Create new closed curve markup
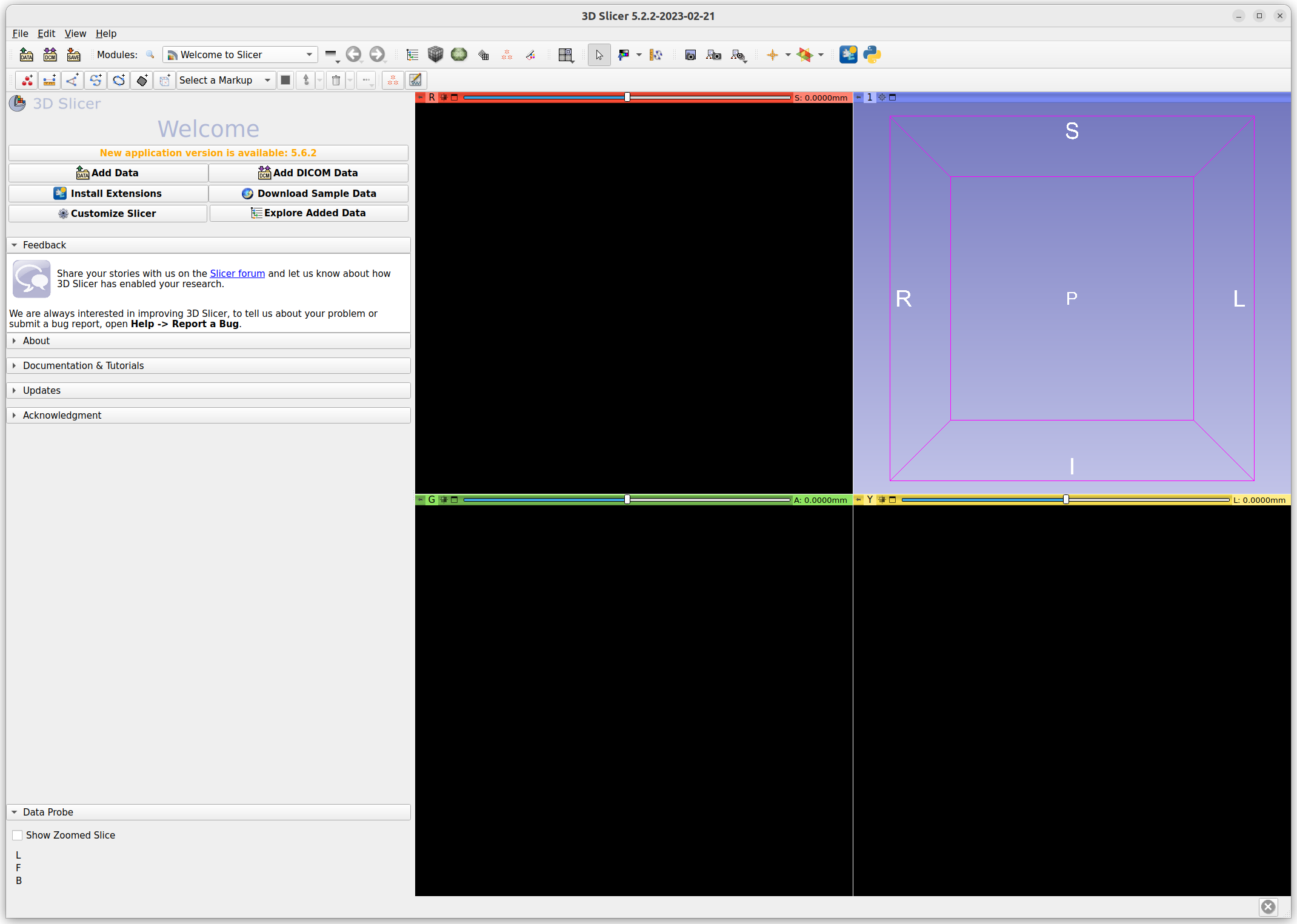This screenshot has height=924, width=1297. [x=119, y=80]
